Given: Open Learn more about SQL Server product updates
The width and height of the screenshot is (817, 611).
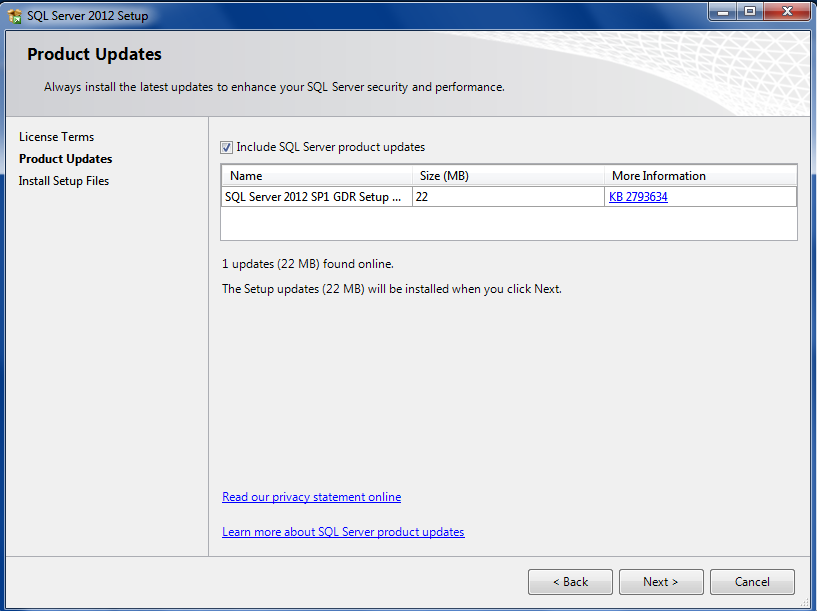Looking at the screenshot, I should [x=343, y=532].
